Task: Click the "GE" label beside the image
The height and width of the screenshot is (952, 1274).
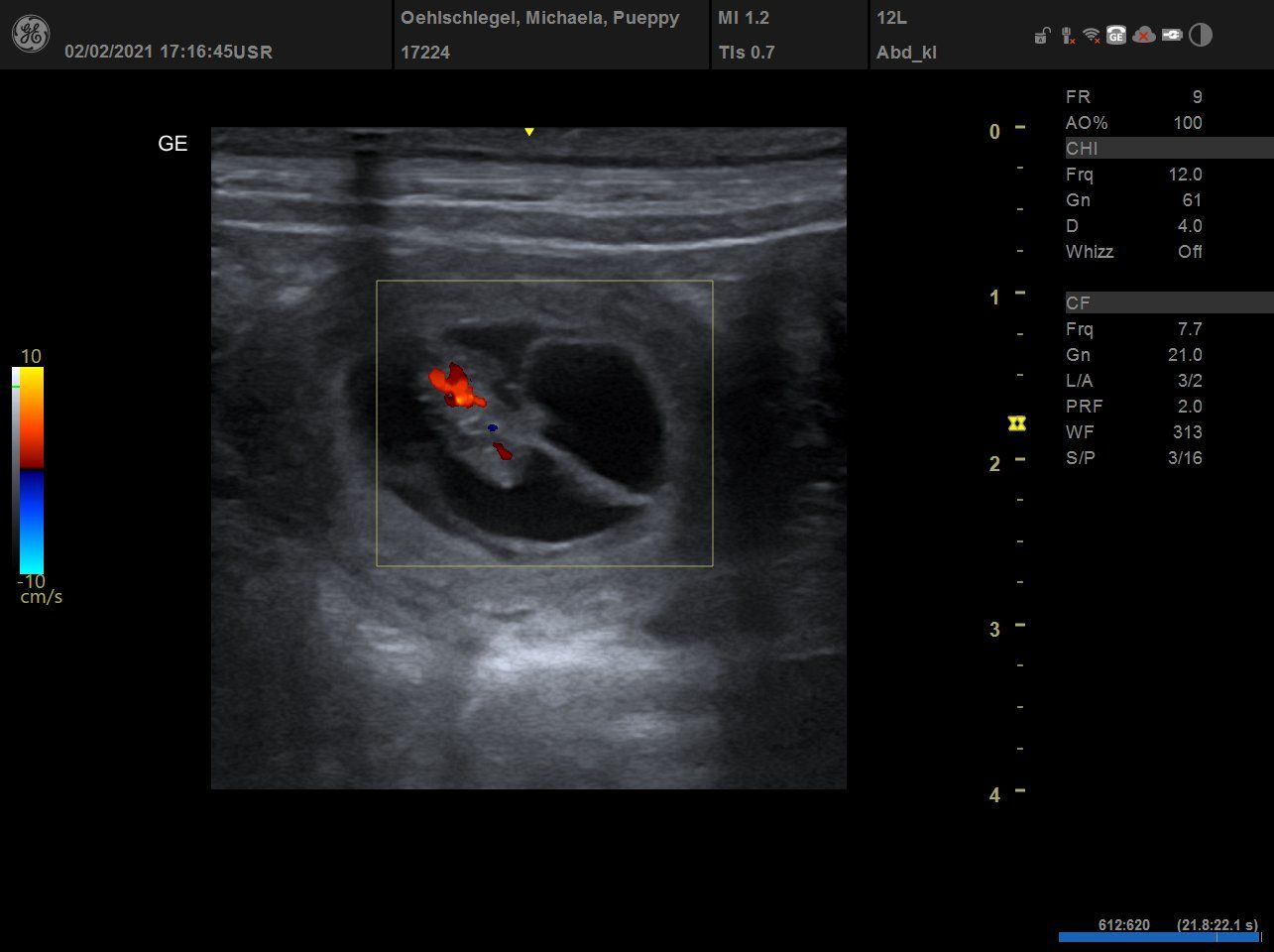Action: (x=173, y=144)
